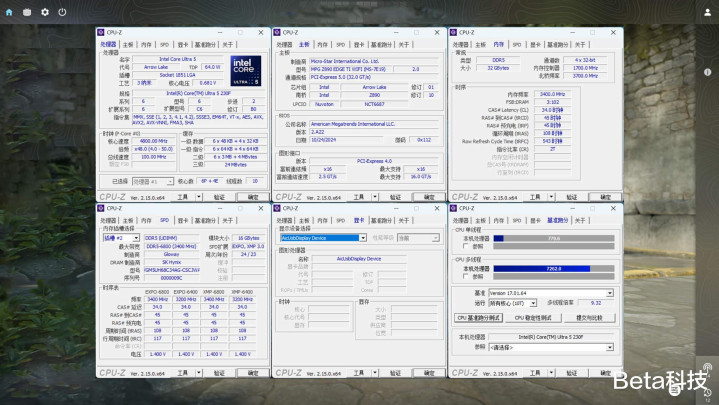
Task: Click the briefcase icon in top bar
Action: point(27,12)
